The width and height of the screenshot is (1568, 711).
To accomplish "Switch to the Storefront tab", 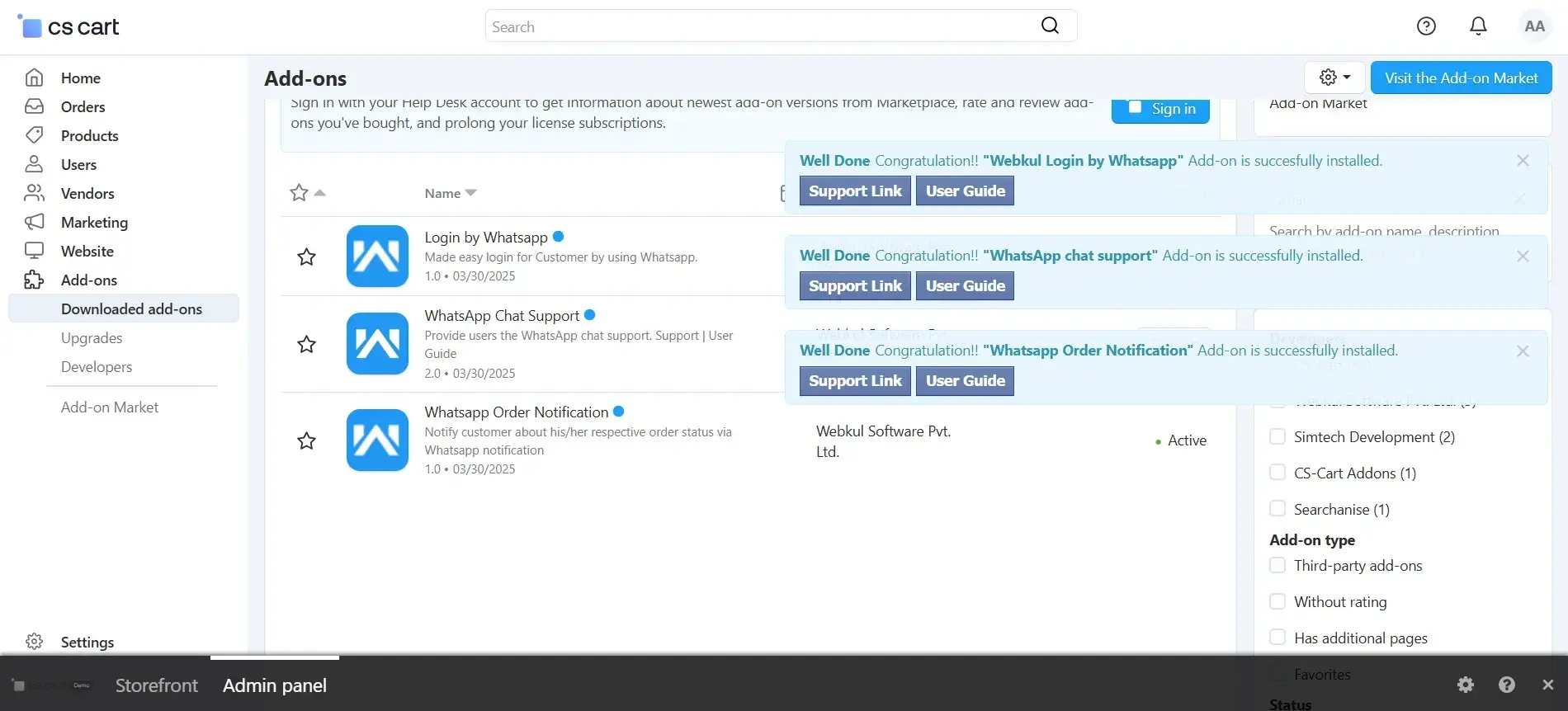I will pos(156,685).
